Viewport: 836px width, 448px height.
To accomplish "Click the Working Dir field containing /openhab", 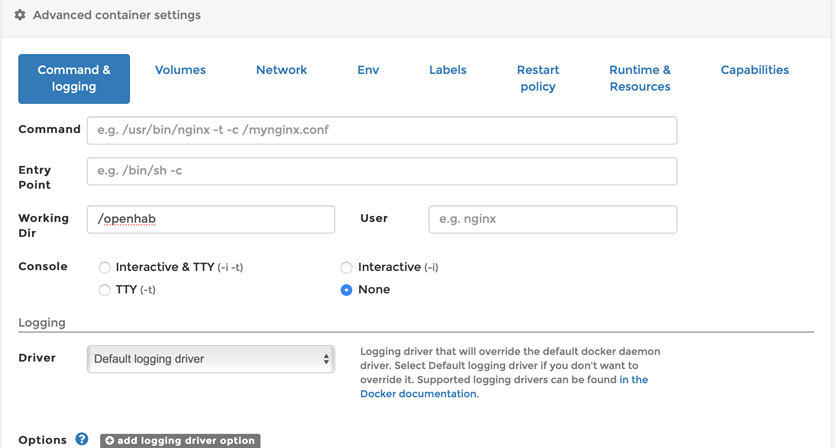I will tap(211, 219).
